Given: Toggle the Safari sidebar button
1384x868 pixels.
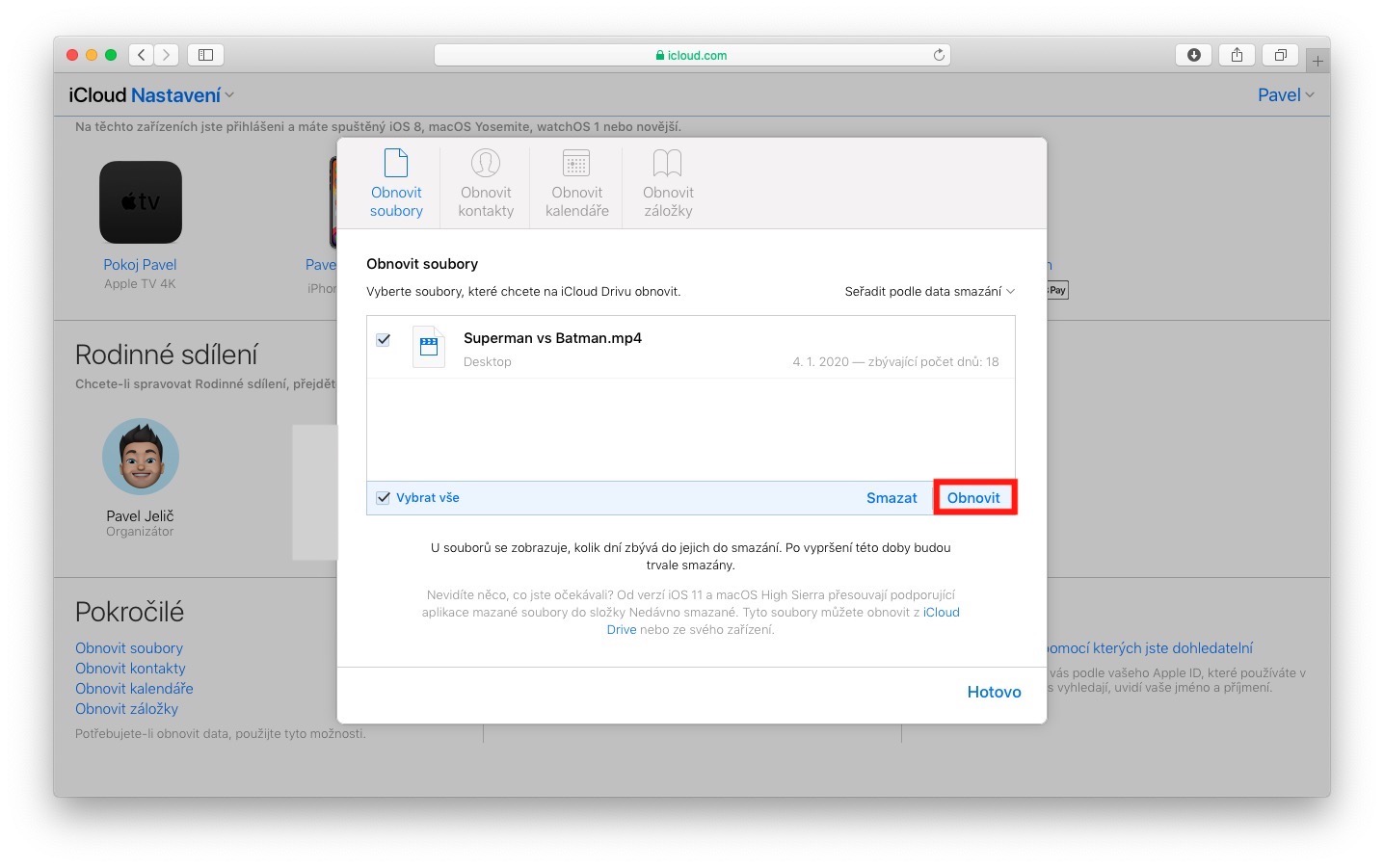Looking at the screenshot, I should pyautogui.click(x=205, y=55).
